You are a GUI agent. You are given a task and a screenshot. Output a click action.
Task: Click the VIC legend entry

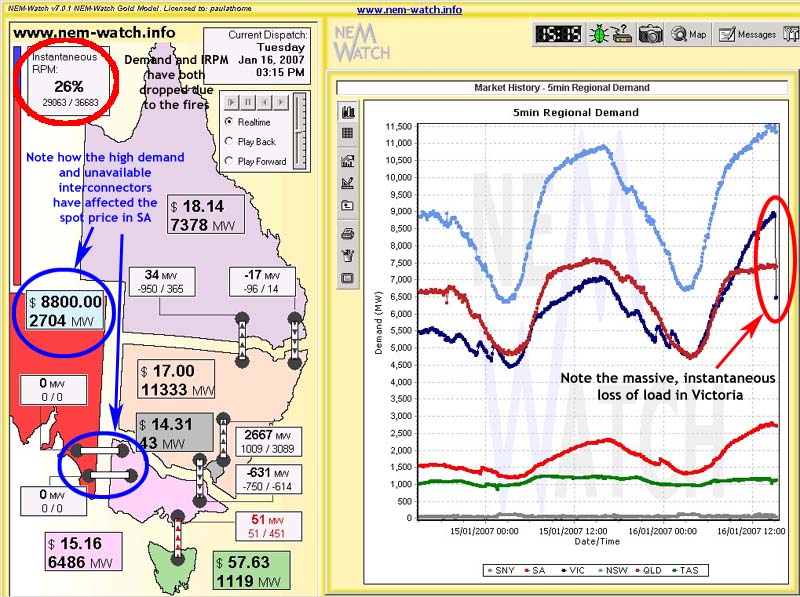(572, 570)
